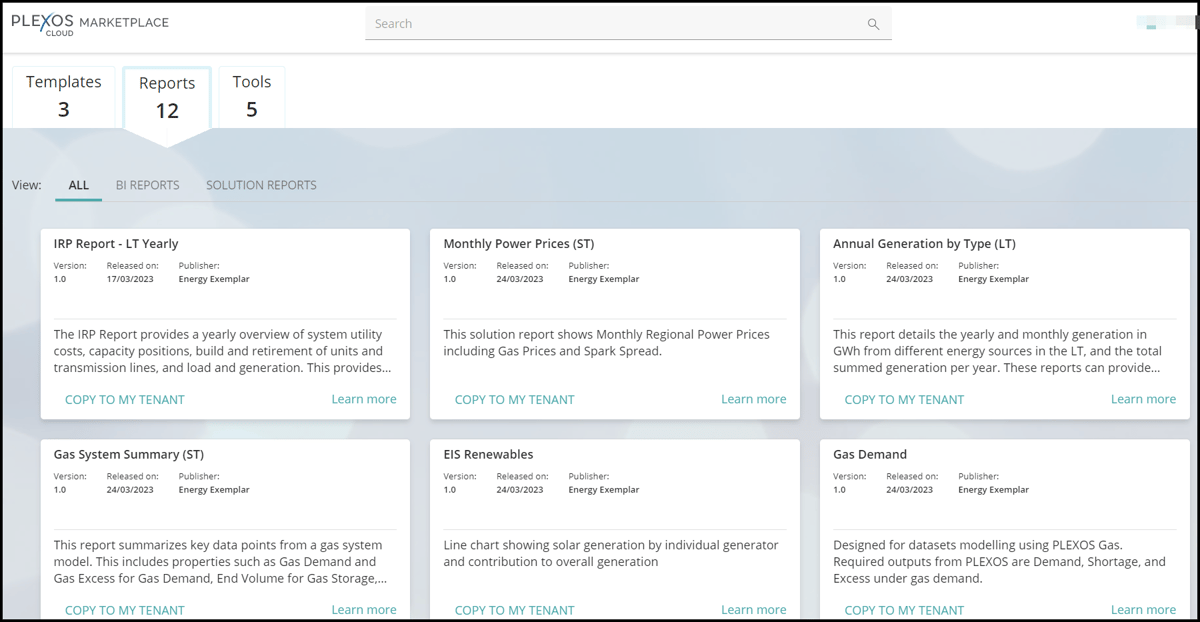Filter by BI REPORTS
This screenshot has height=622, width=1200.
point(148,185)
